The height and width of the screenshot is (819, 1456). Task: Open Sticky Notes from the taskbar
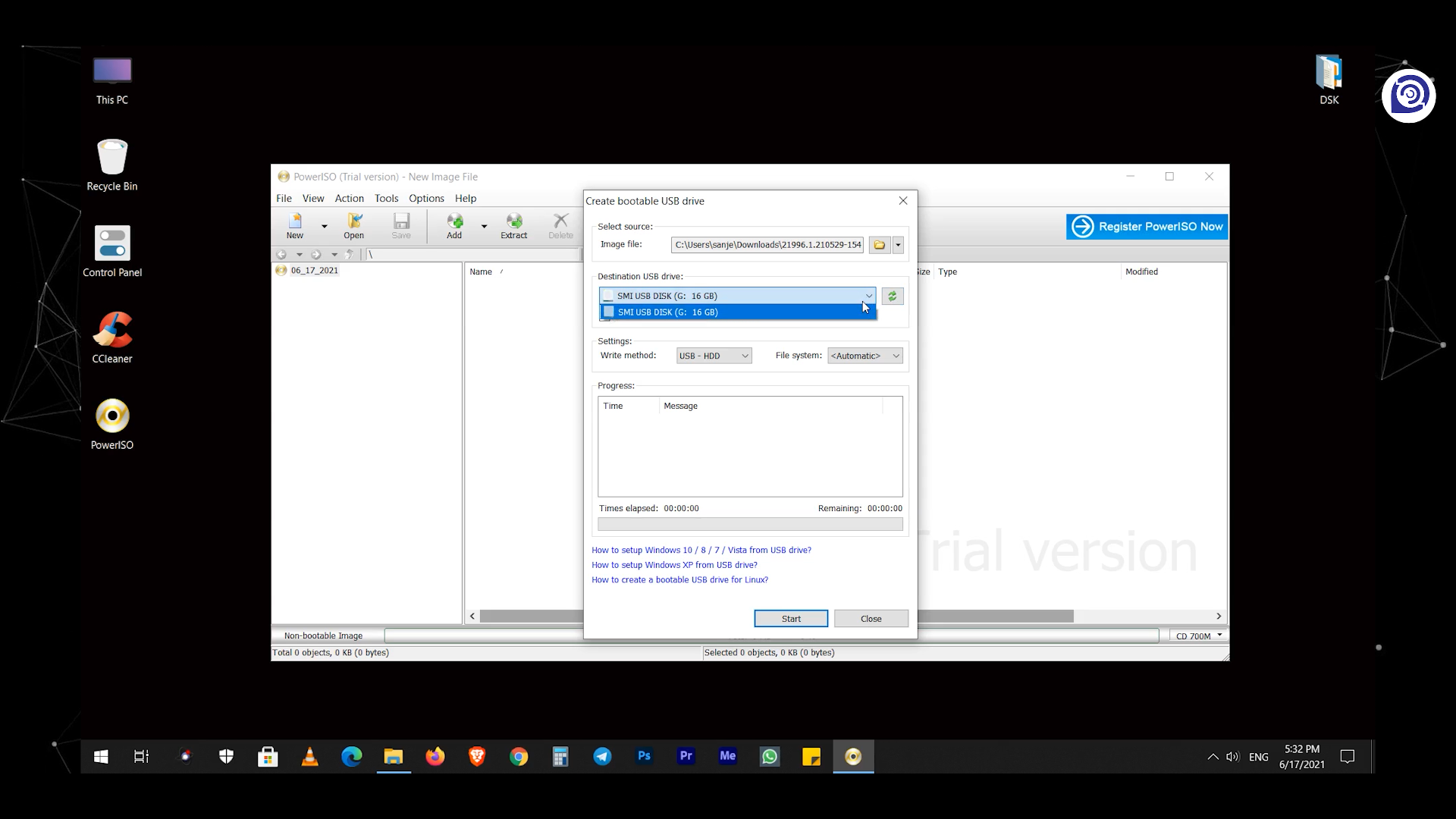(x=811, y=757)
